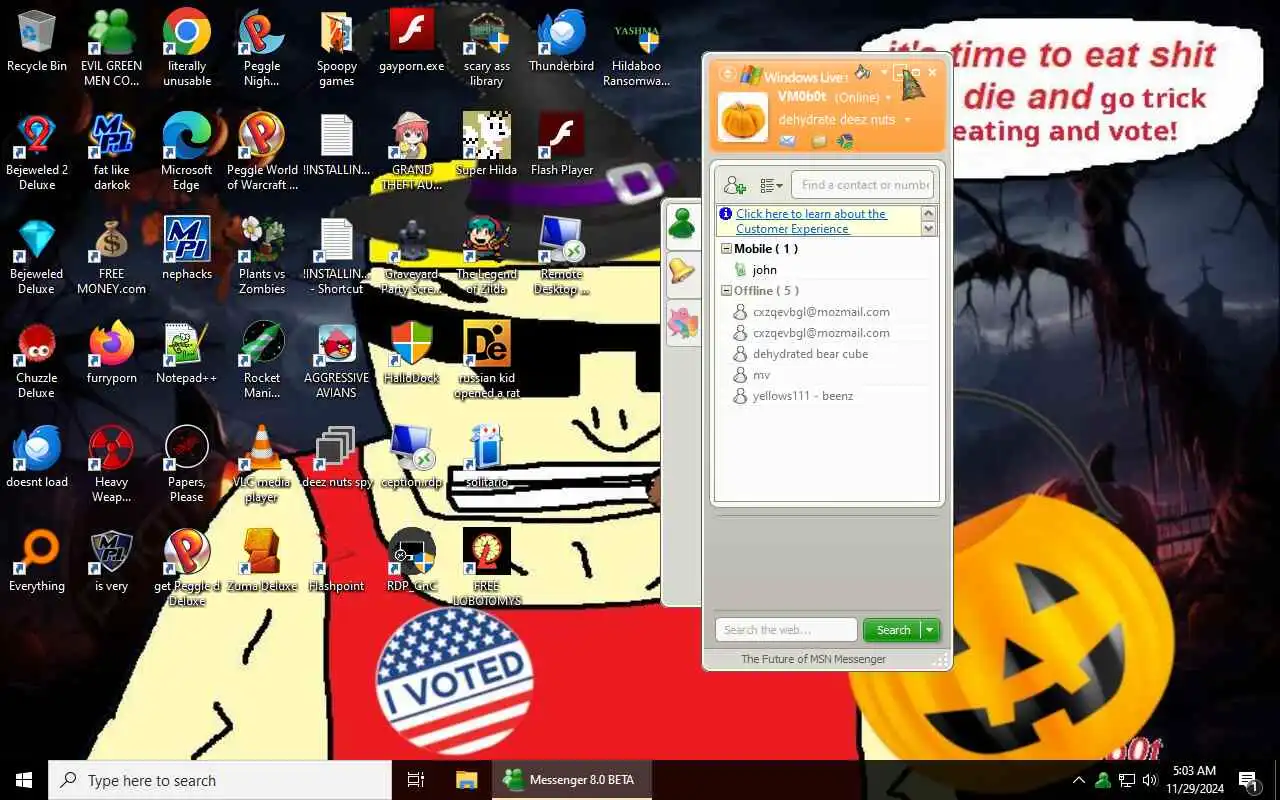The image size is (1280, 800).
Task: Select the Heavy Weap... desktop icon
Action: click(112, 464)
